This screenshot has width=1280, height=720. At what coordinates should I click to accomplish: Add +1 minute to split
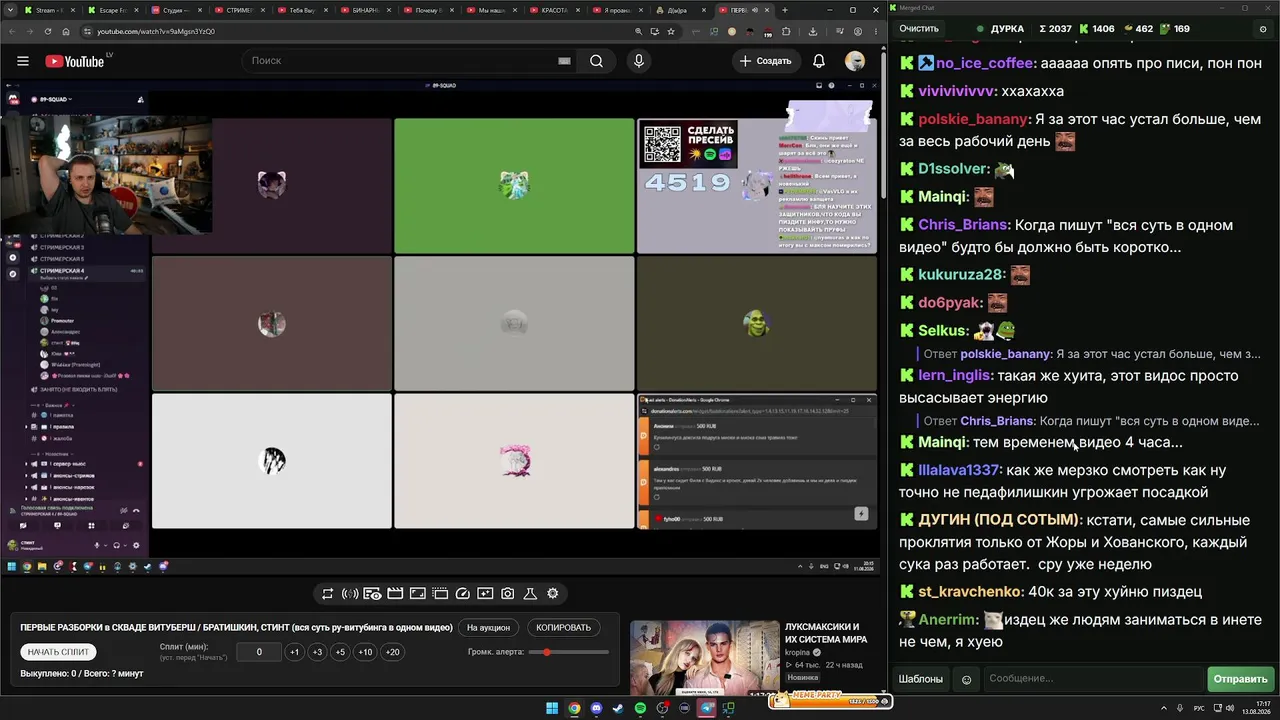(294, 652)
